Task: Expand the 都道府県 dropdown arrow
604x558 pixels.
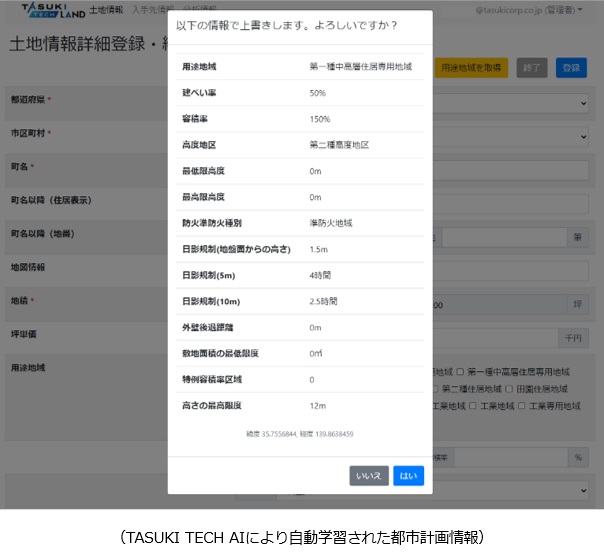Action: (x=583, y=103)
